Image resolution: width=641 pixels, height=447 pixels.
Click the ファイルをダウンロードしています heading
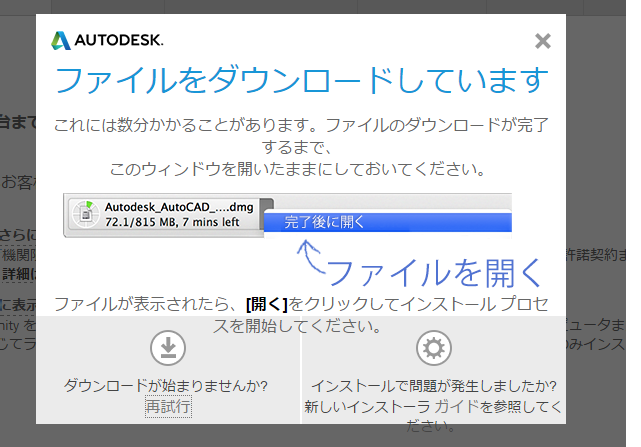click(301, 80)
